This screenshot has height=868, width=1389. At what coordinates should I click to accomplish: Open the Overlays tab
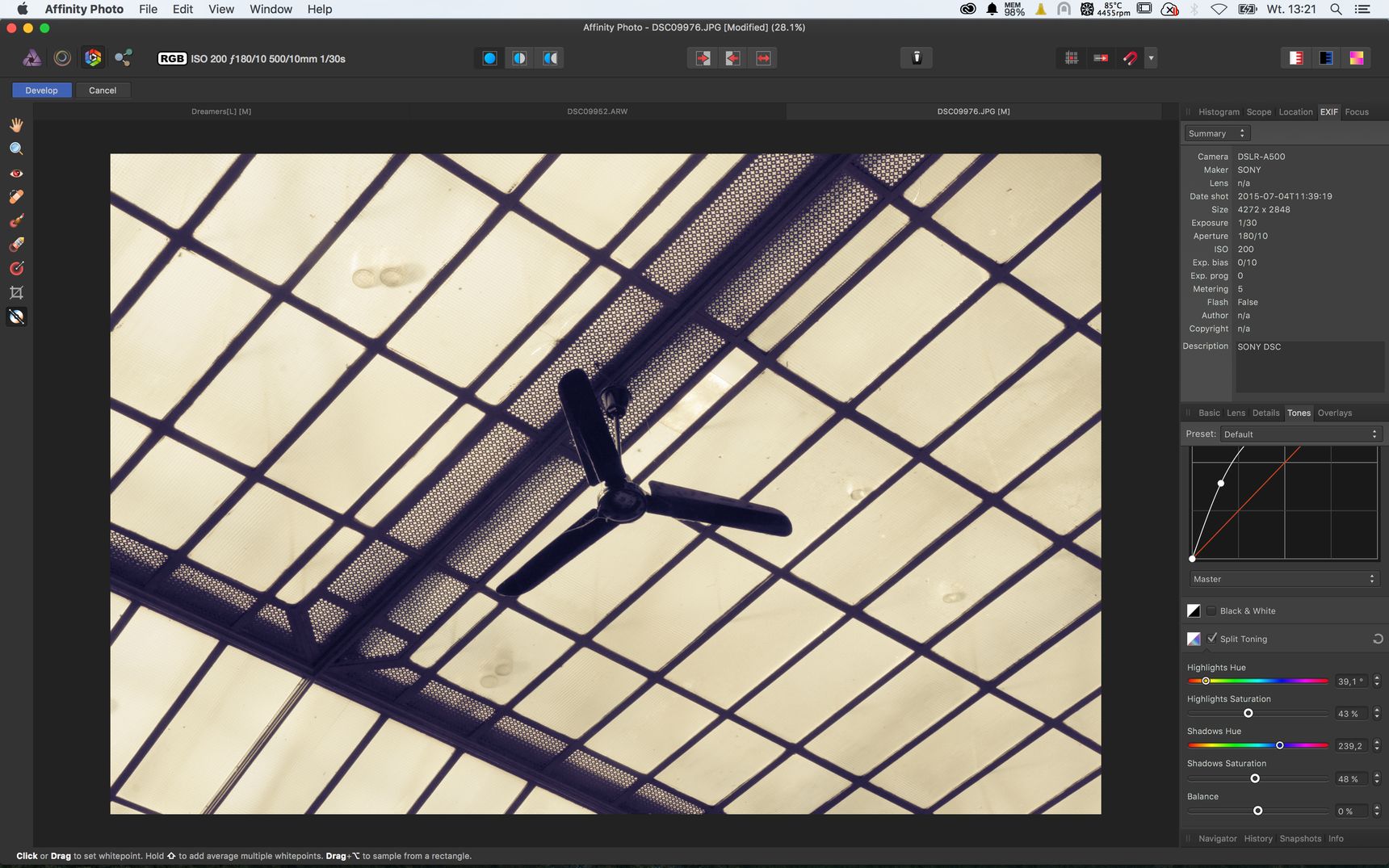point(1334,413)
